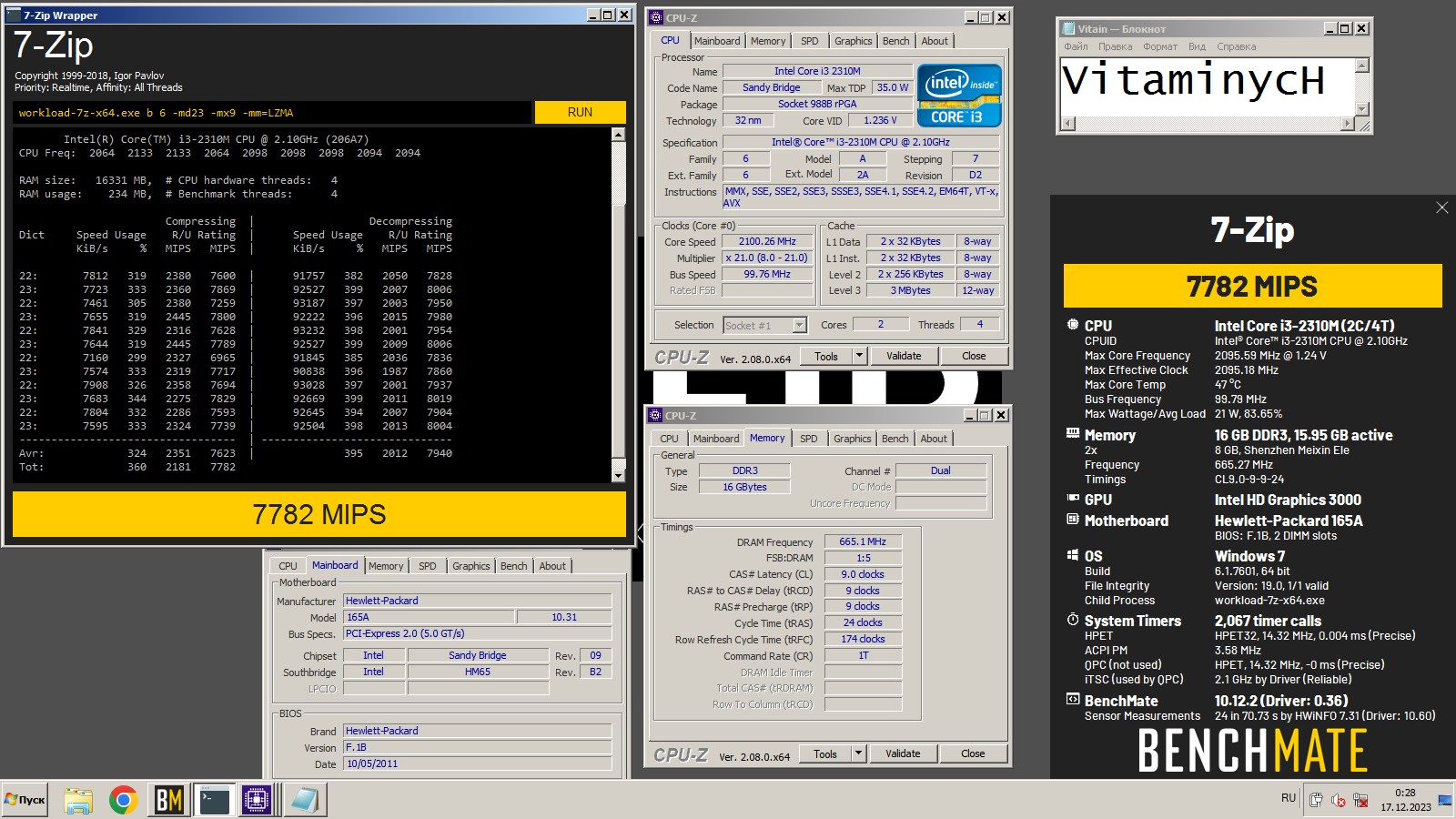Click the Memory section icon in BenchMate panel
Screen dimensions: 1456x819
(1073, 434)
